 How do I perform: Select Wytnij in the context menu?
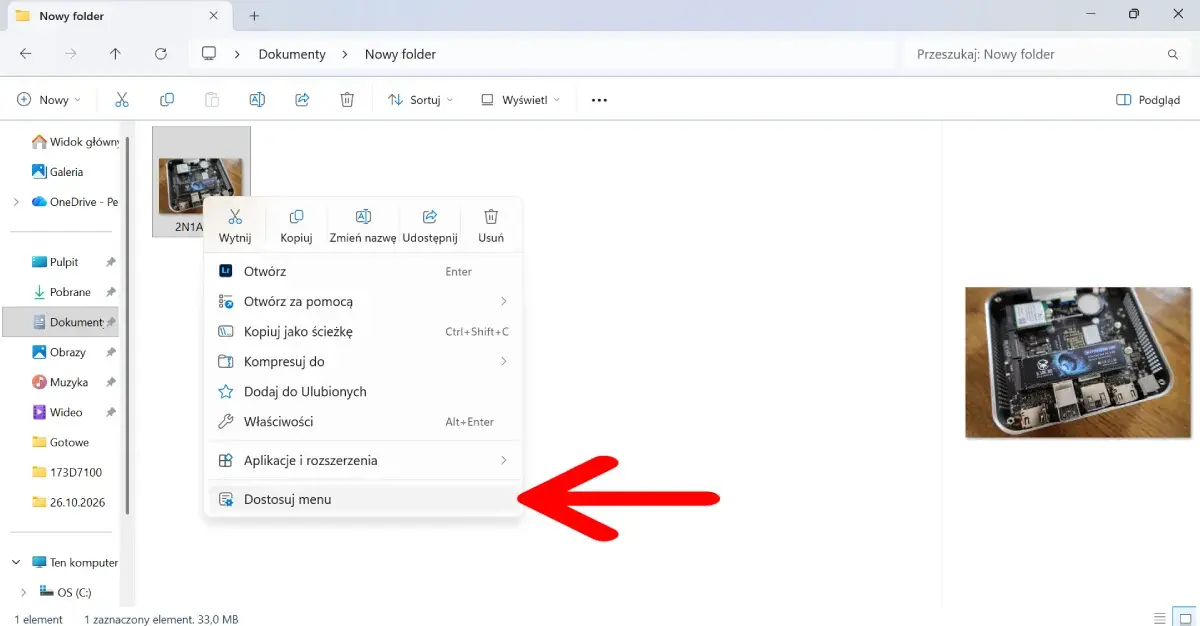coord(235,227)
